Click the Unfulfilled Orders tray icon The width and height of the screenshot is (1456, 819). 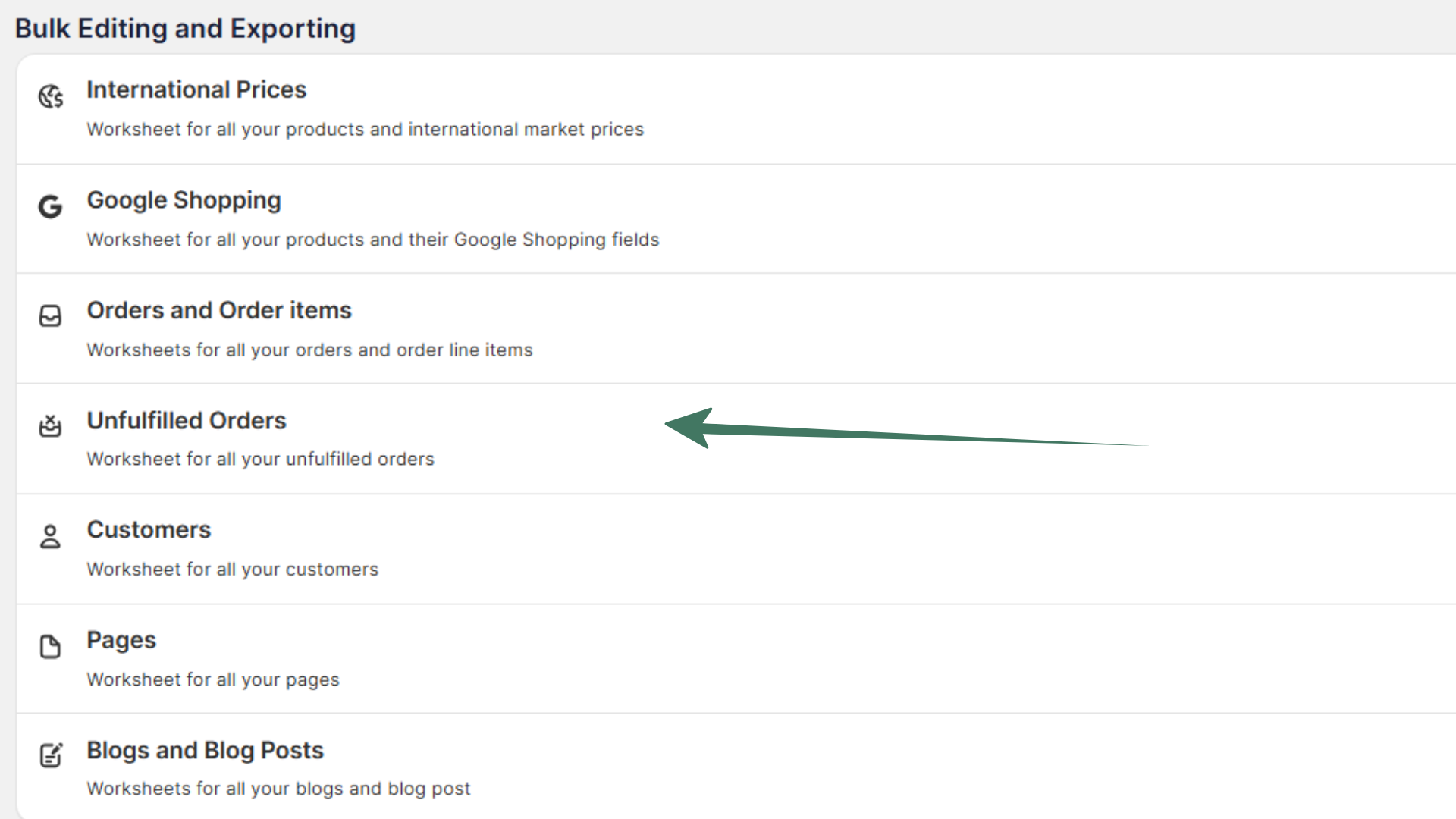pyautogui.click(x=51, y=426)
